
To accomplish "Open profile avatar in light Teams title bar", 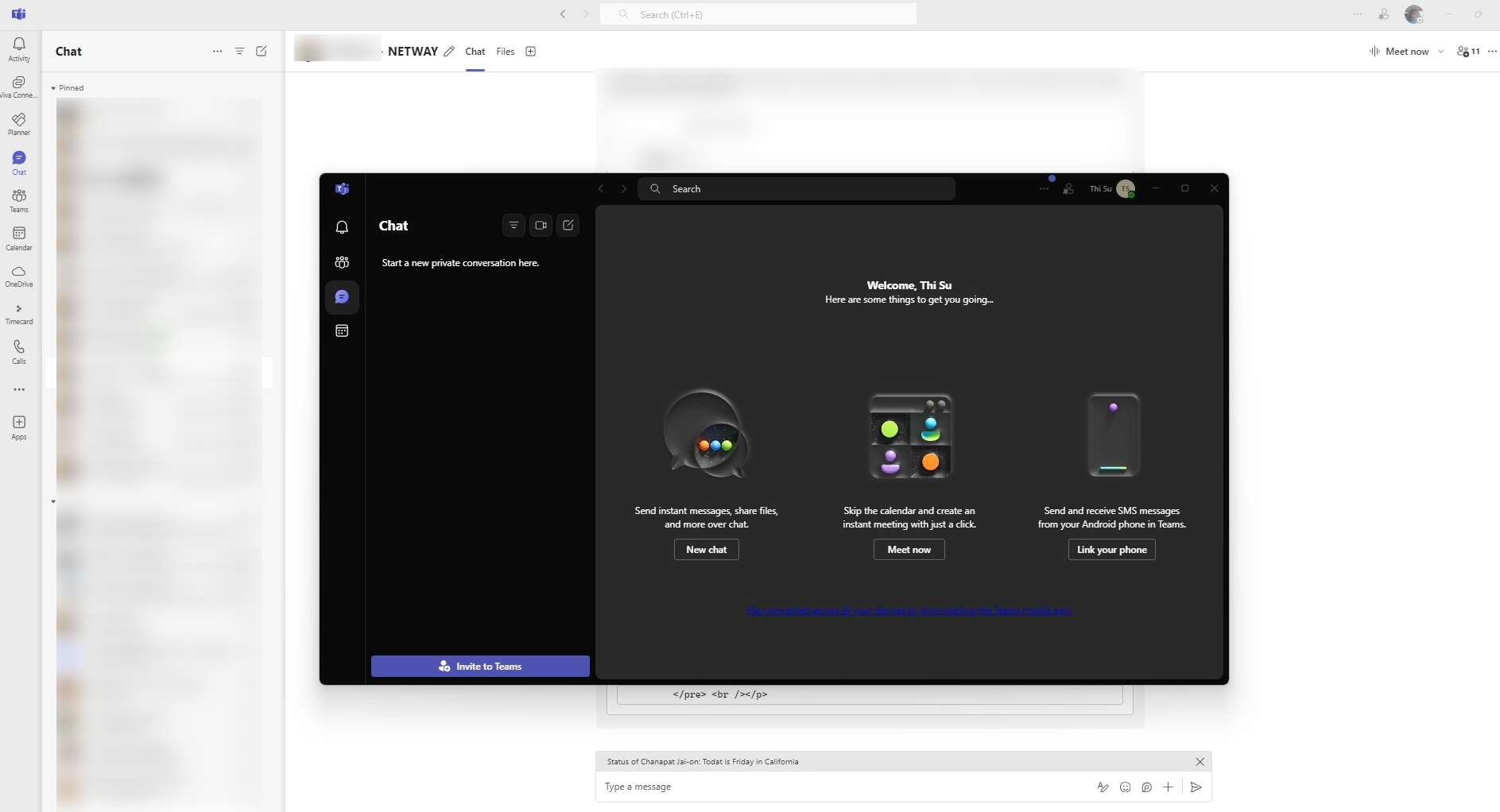I will tap(1414, 14).
